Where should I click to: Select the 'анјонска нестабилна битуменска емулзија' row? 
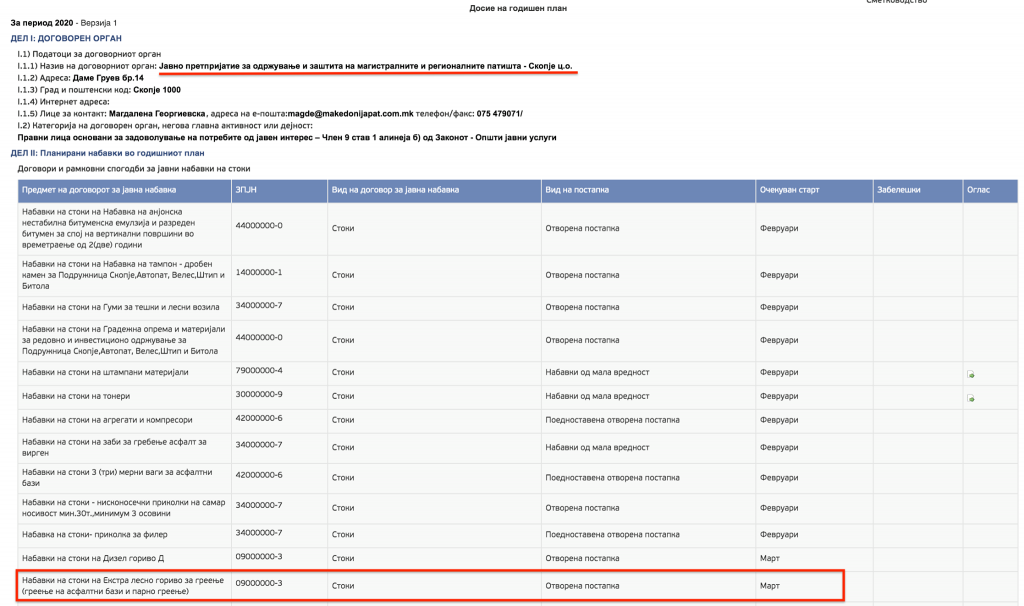tap(517, 229)
